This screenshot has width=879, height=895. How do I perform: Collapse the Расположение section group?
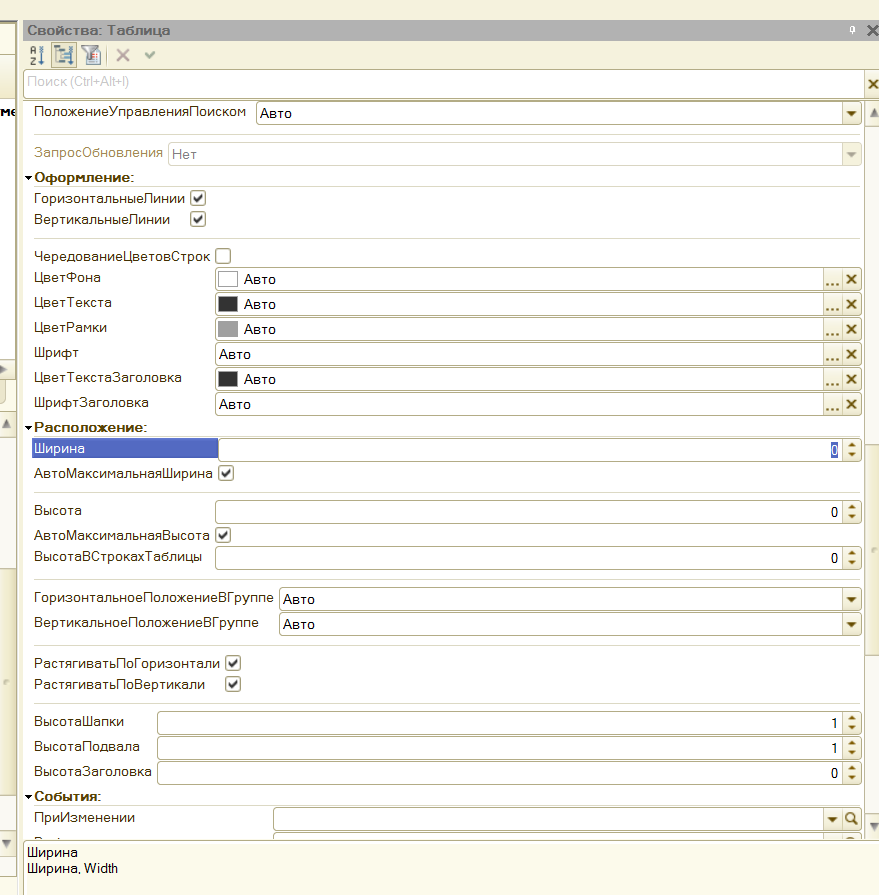28,428
